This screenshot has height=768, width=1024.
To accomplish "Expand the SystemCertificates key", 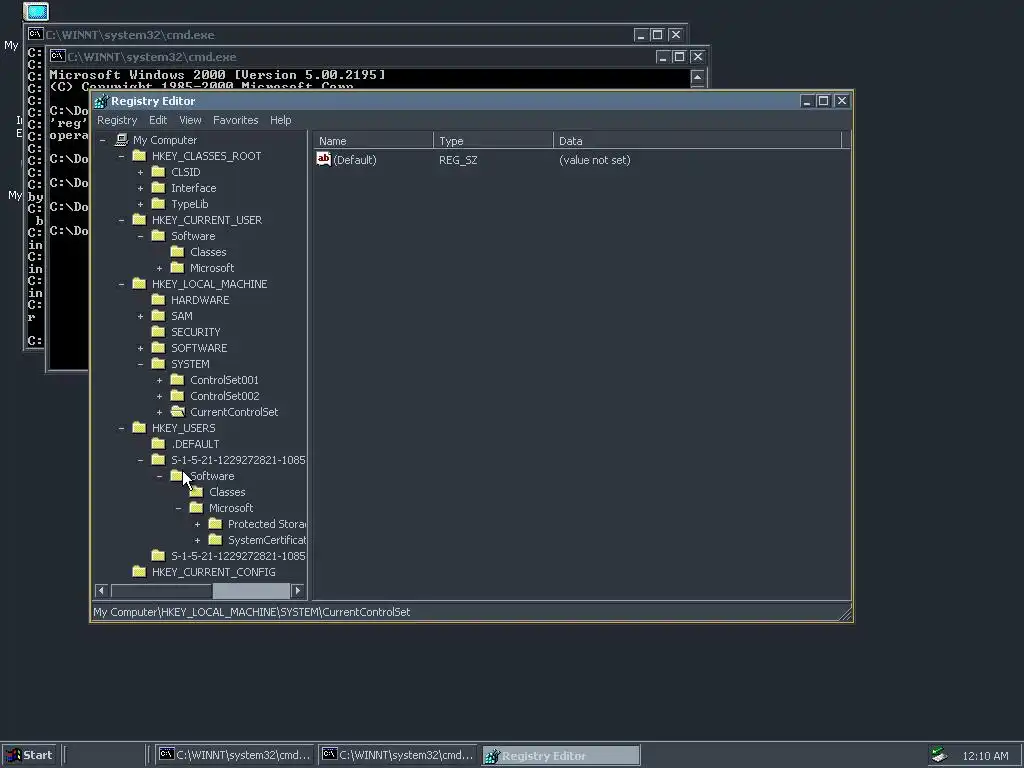I will coord(197,540).
